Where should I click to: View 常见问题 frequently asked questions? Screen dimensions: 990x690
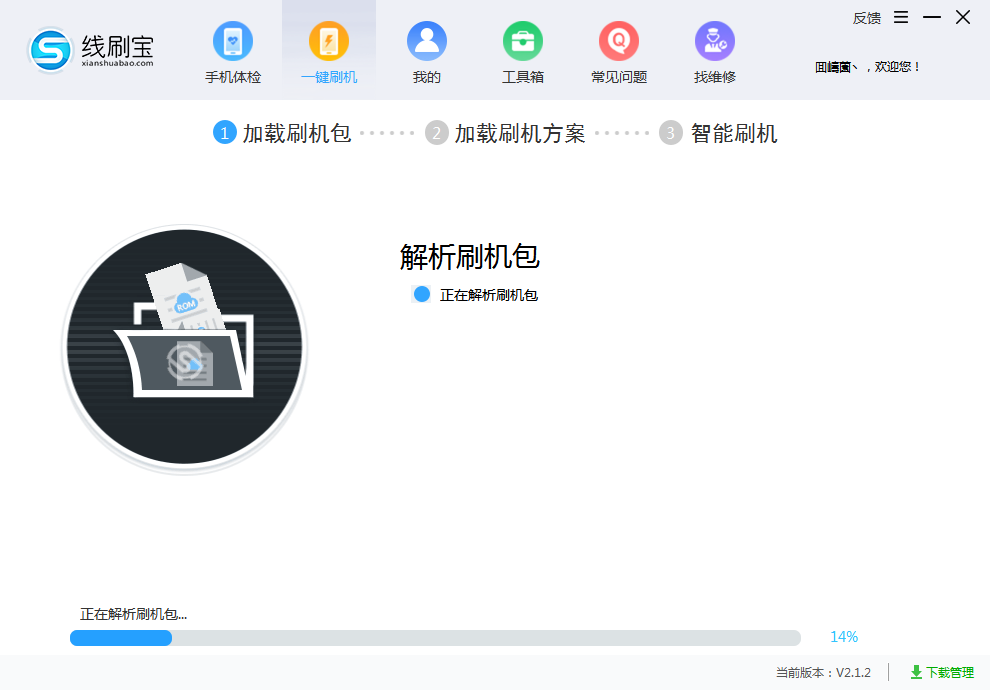[x=618, y=48]
